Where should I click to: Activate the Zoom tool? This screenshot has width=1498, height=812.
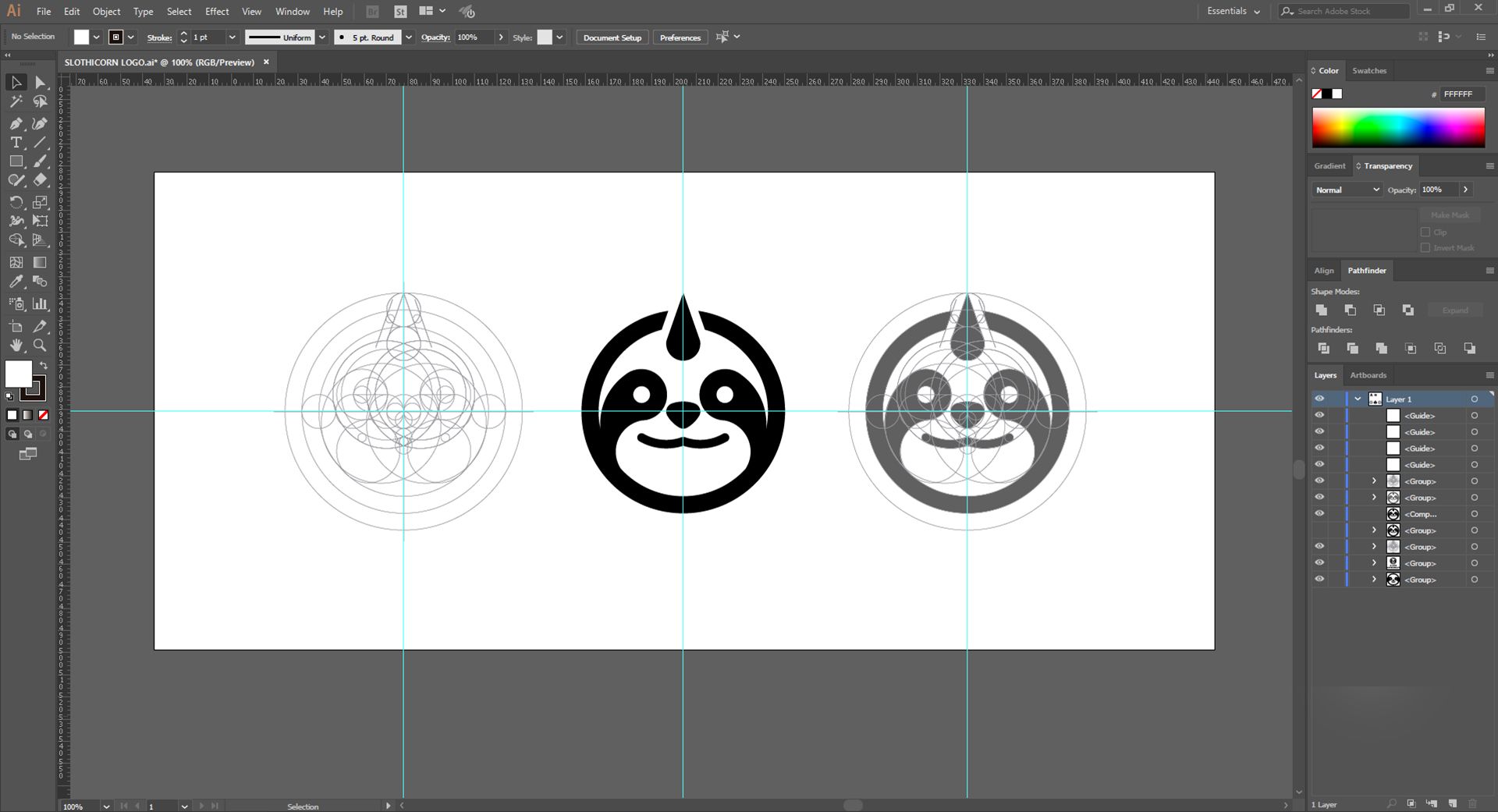[40, 345]
